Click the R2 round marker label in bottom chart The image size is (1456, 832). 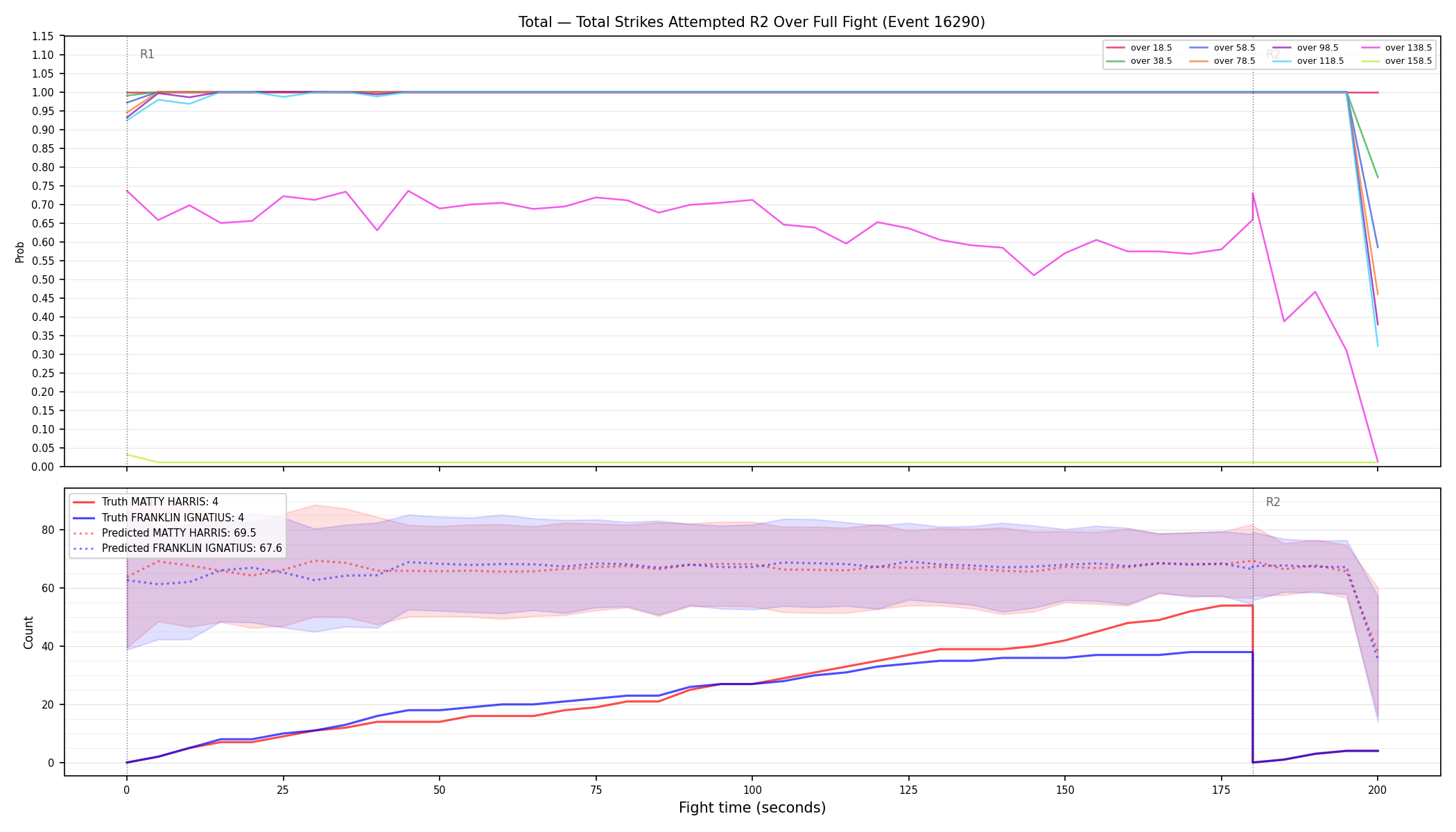pos(1273,502)
